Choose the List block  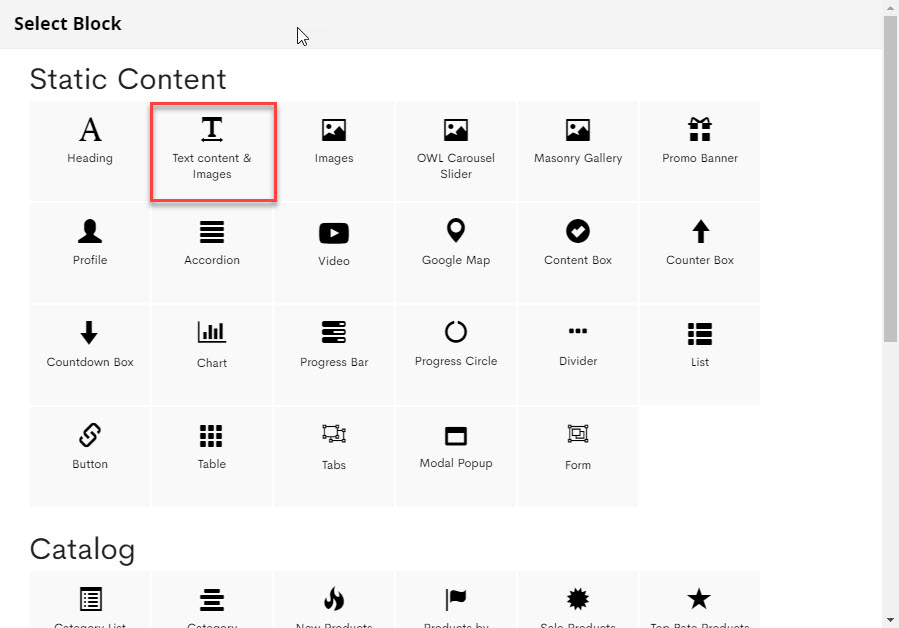tap(700, 355)
